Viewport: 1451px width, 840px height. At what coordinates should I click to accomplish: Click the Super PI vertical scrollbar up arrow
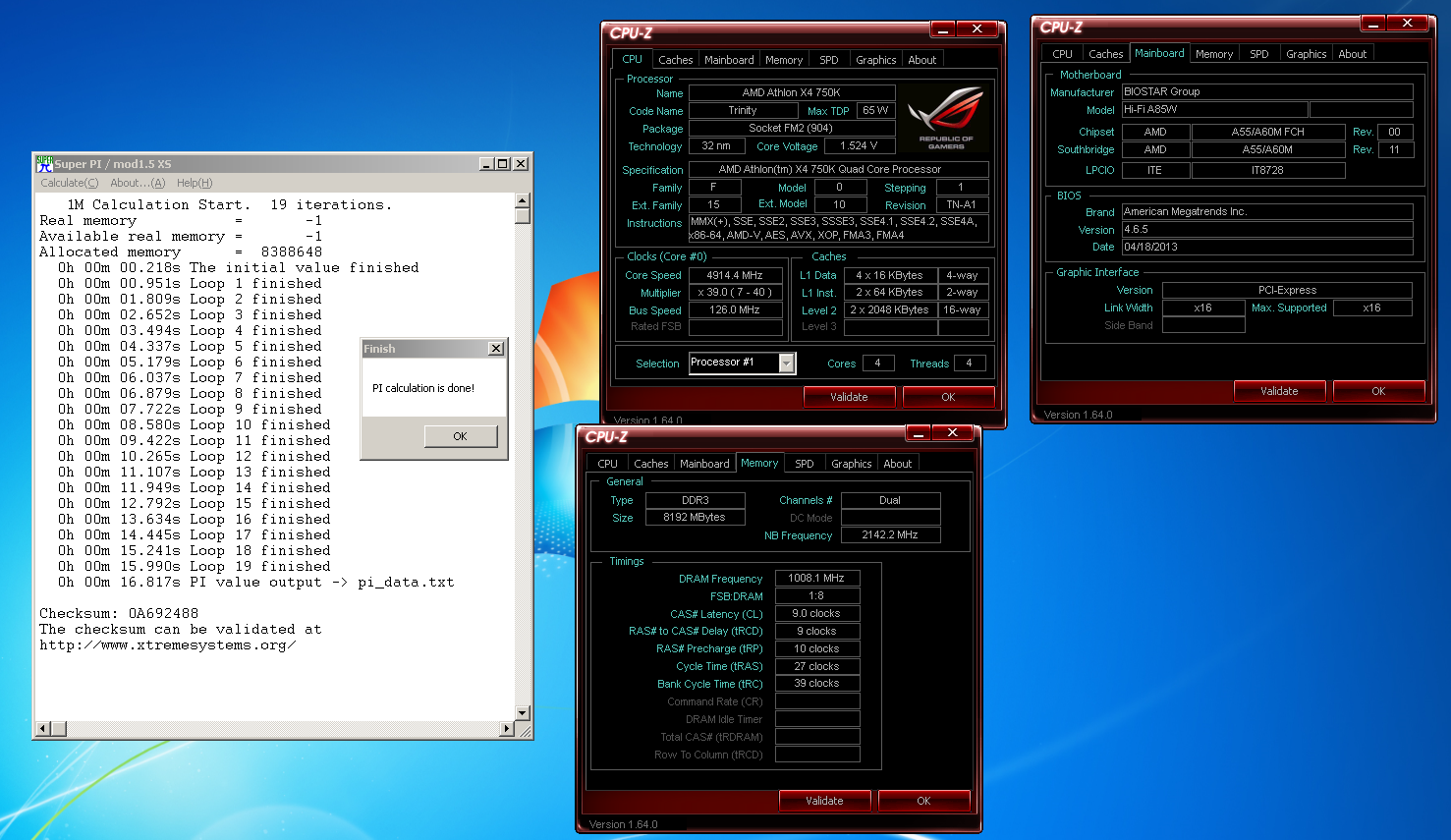click(x=523, y=200)
